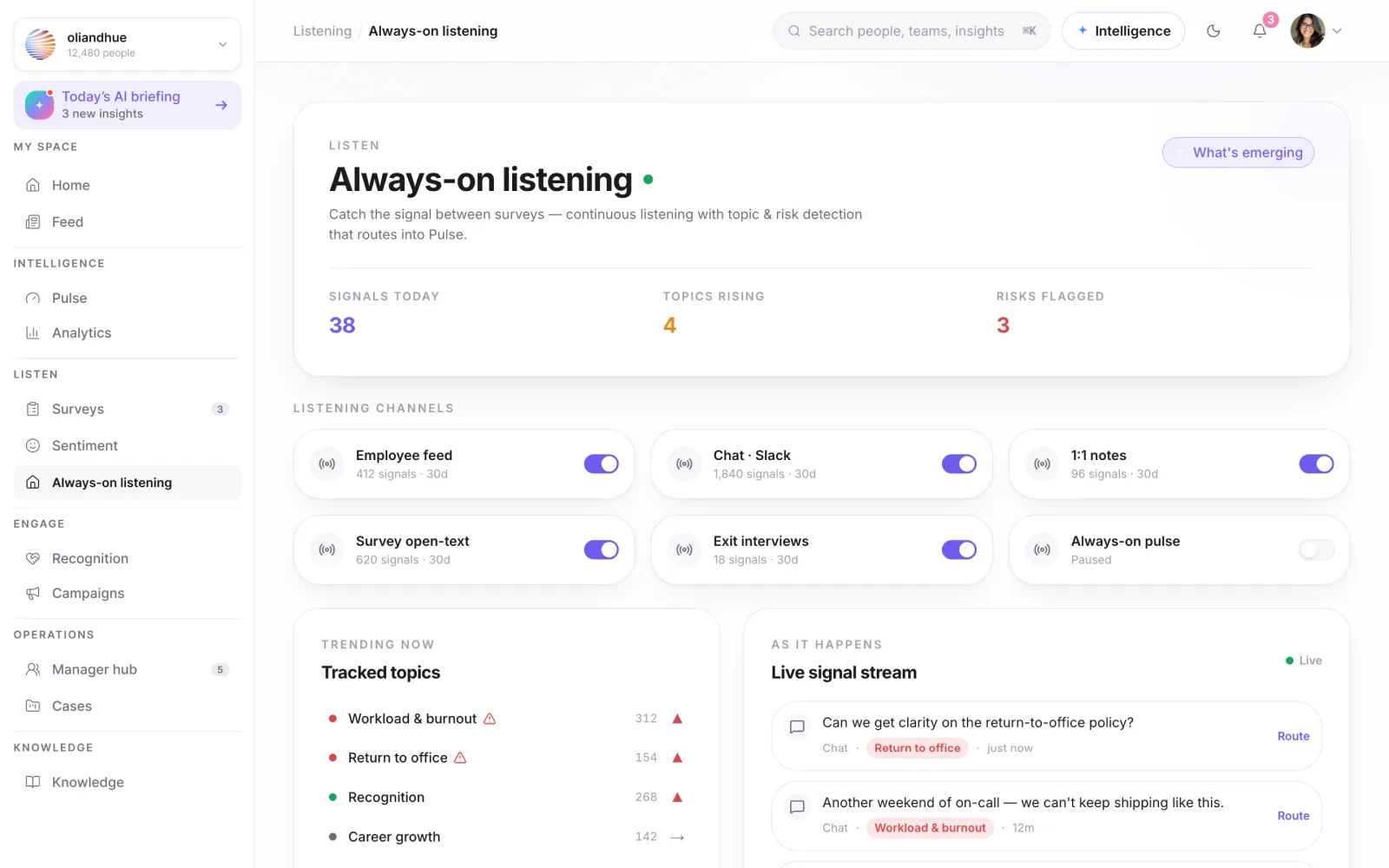The width and height of the screenshot is (1389, 868).
Task: Click the Chat · Slack broadcast icon
Action: pyautogui.click(x=685, y=464)
